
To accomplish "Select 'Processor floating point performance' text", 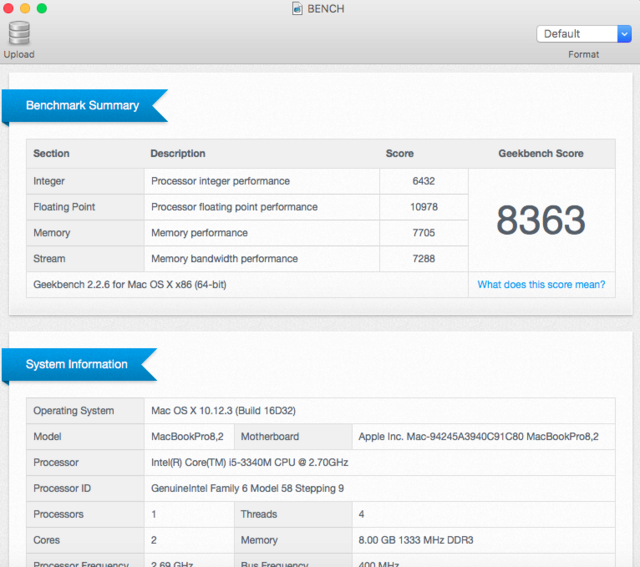I will click(x=234, y=207).
